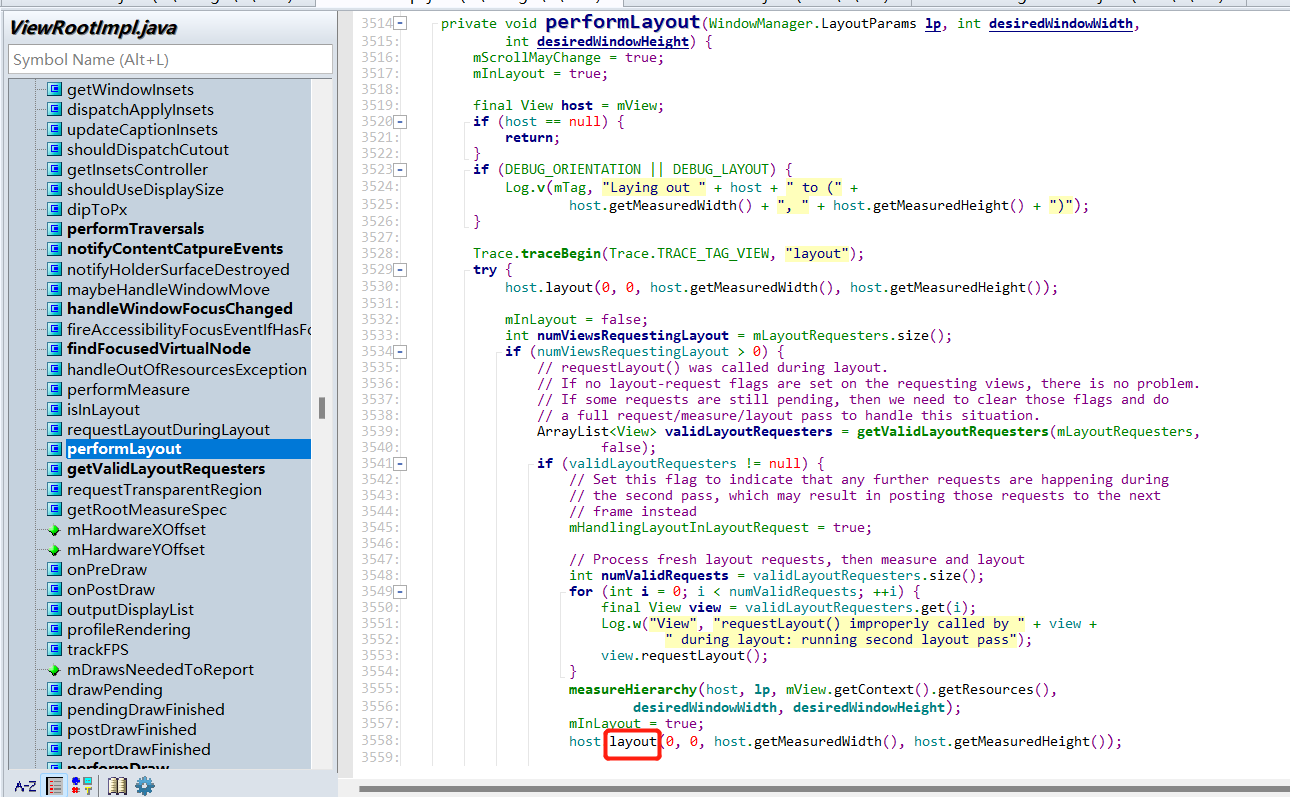This screenshot has width=1290, height=797.
Task: Select the method icon beside getWindowInsets
Action: pos(54,90)
